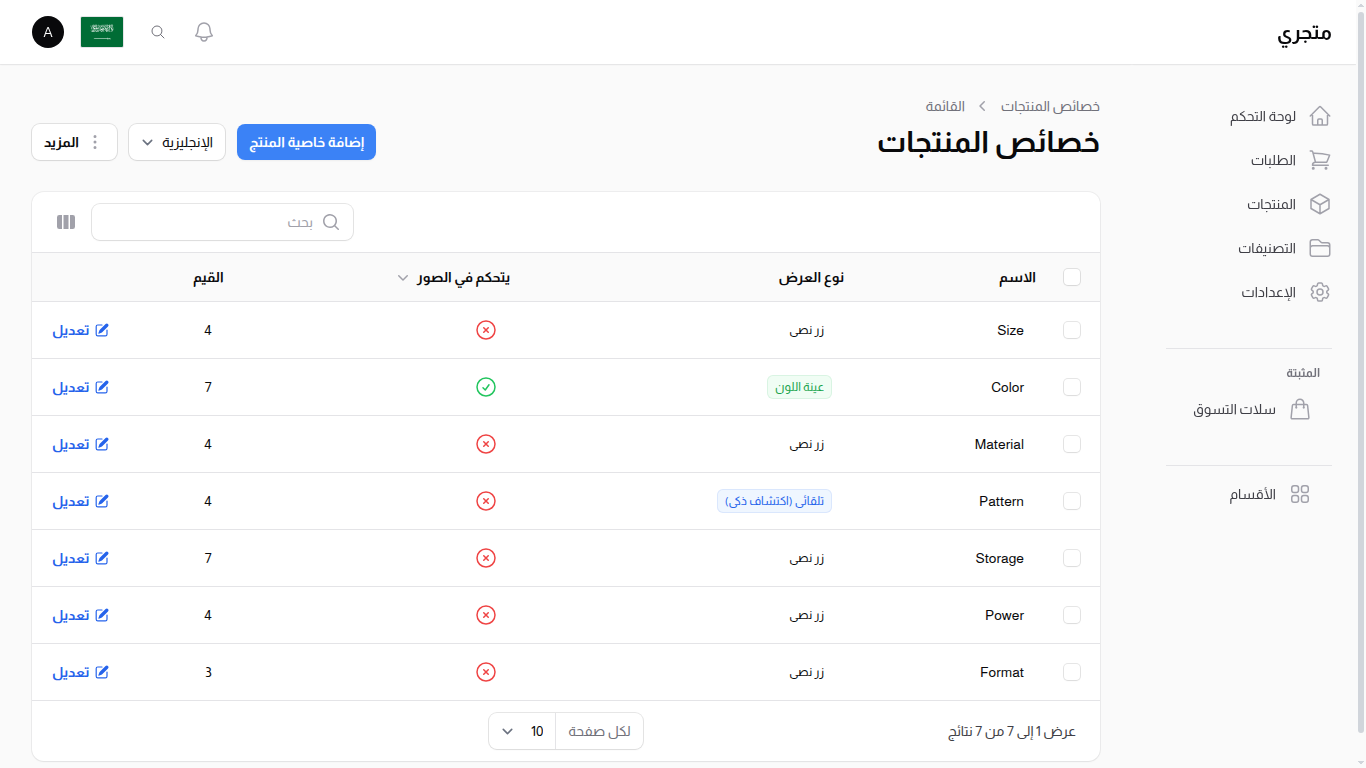Open search from the top bar magnifier icon
The height and width of the screenshot is (768, 1366).
click(157, 31)
